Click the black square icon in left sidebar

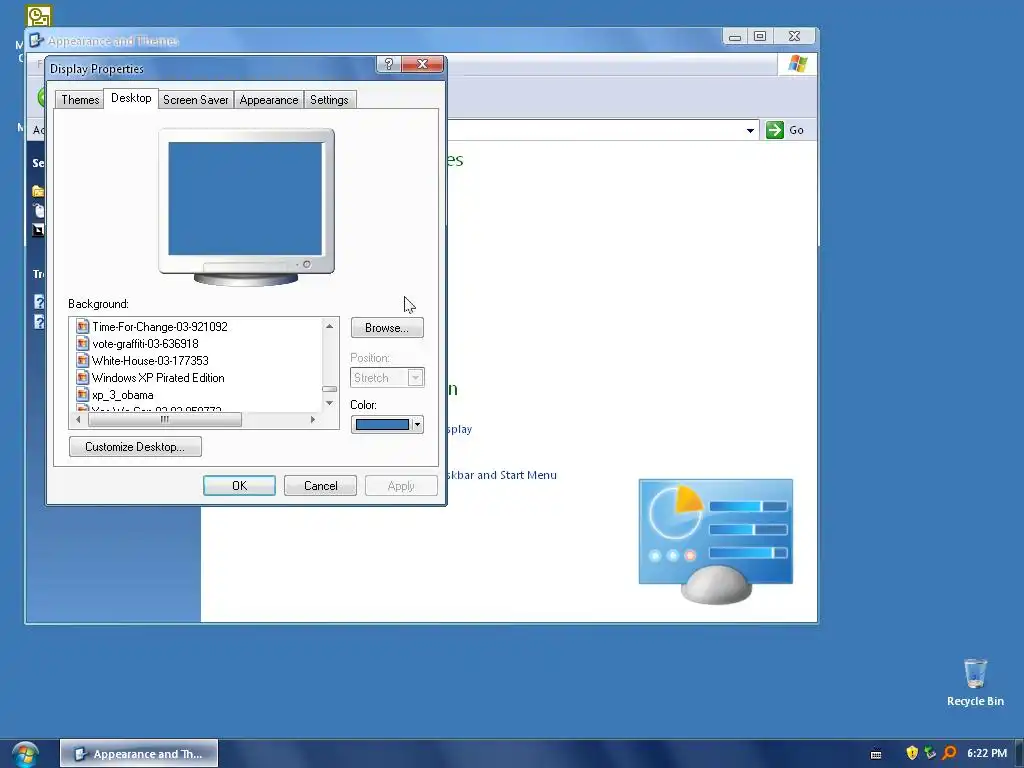[x=39, y=230]
